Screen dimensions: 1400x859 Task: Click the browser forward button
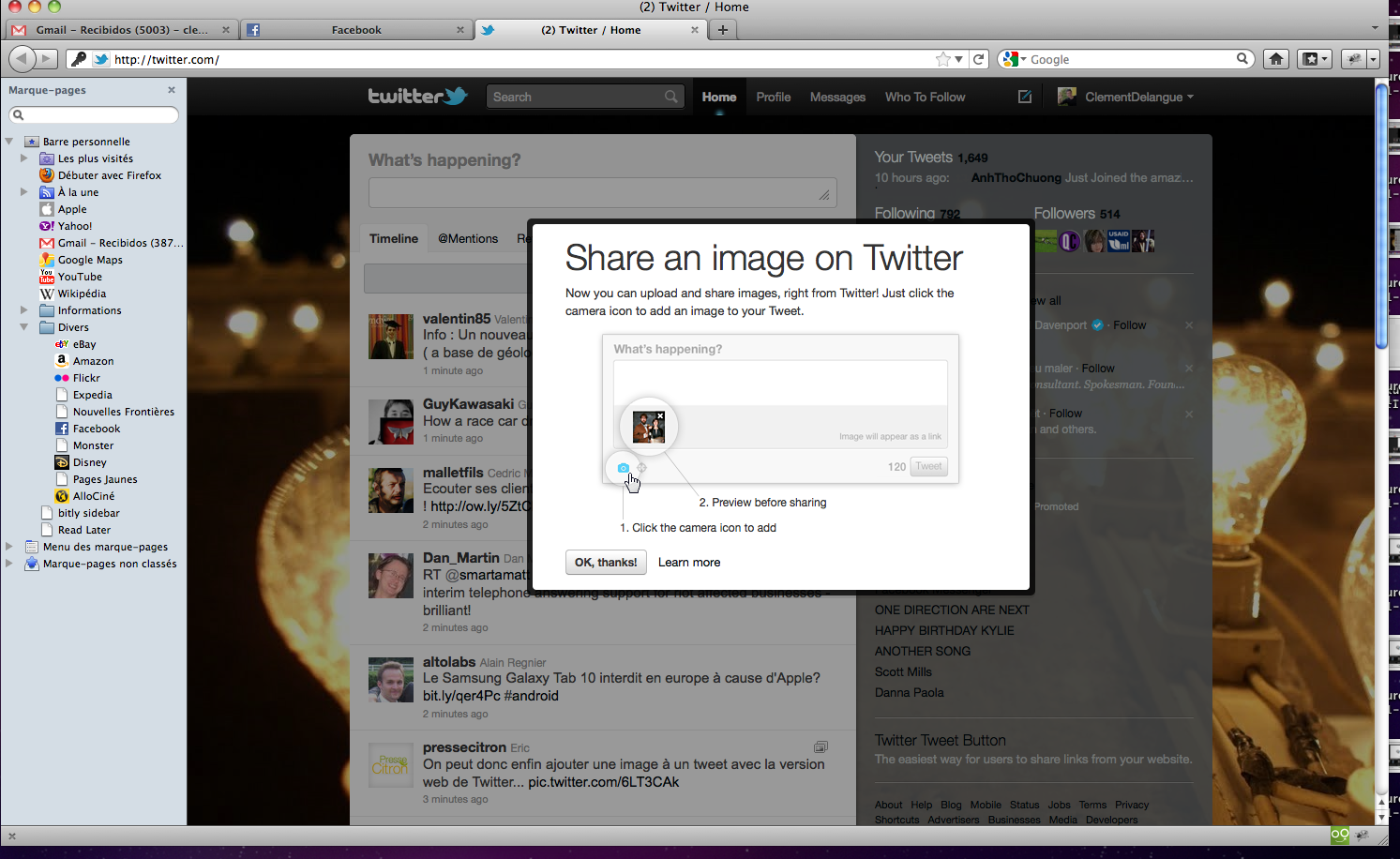(x=46, y=59)
